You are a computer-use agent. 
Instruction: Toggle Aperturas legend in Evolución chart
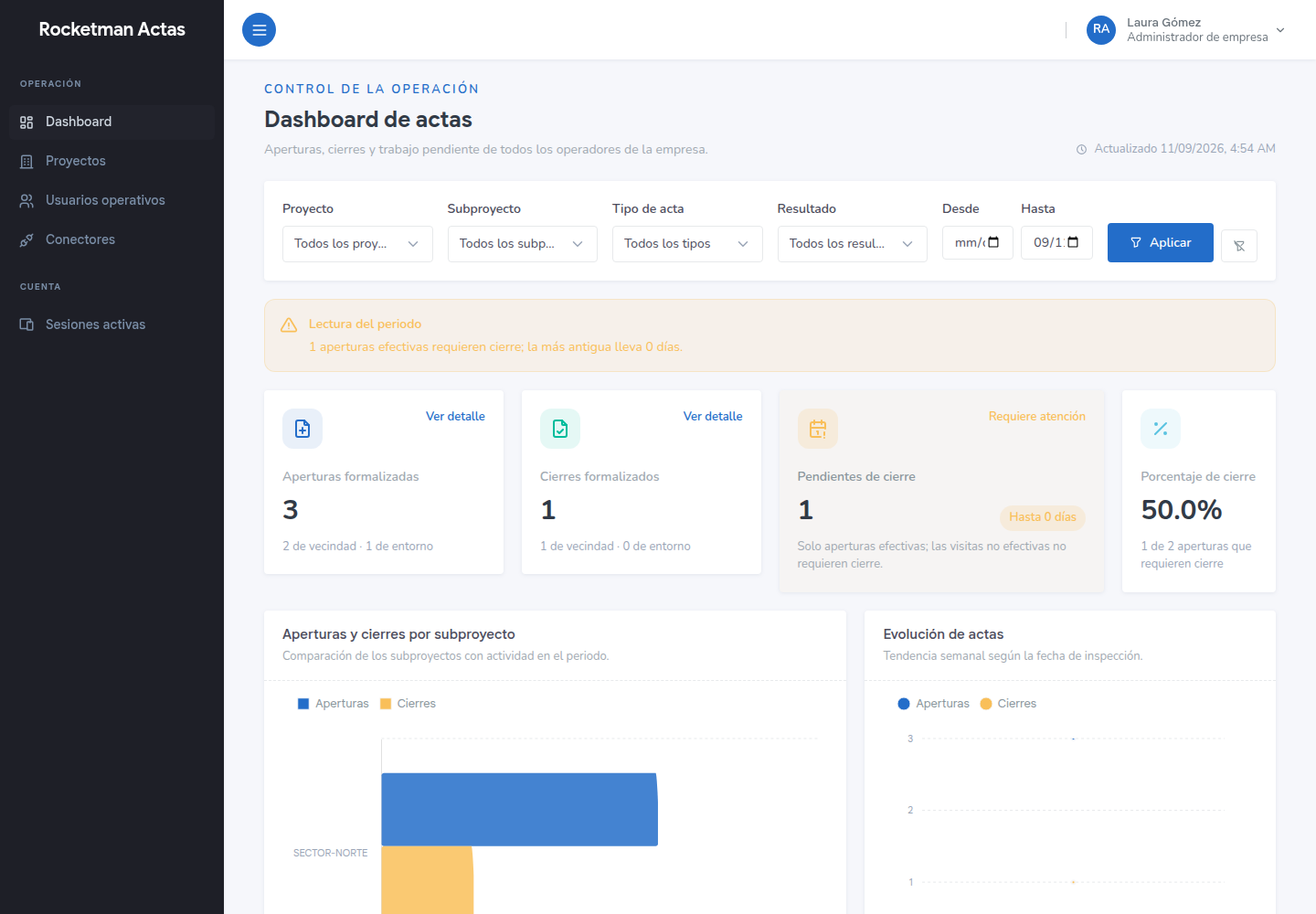[934, 704]
